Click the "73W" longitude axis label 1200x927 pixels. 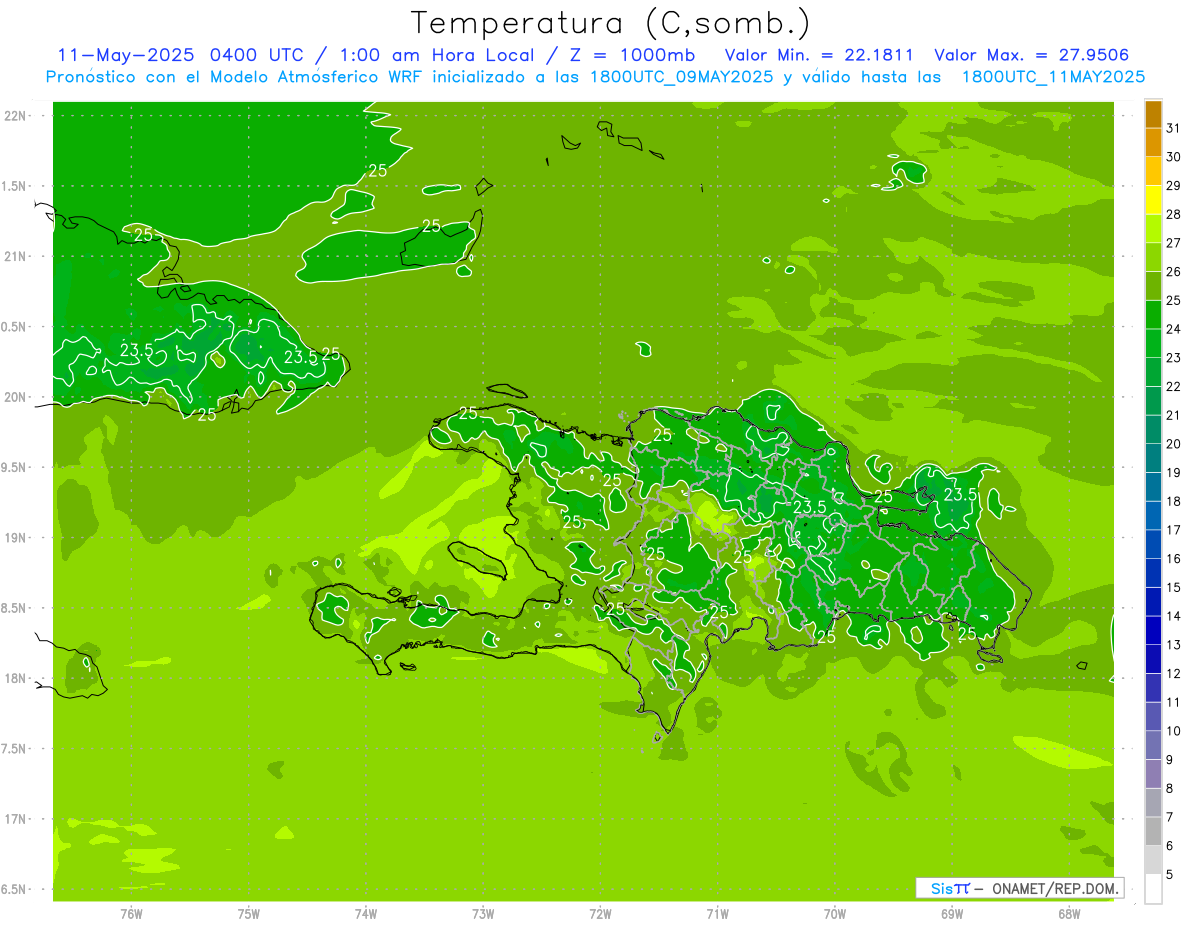pyautogui.click(x=483, y=914)
